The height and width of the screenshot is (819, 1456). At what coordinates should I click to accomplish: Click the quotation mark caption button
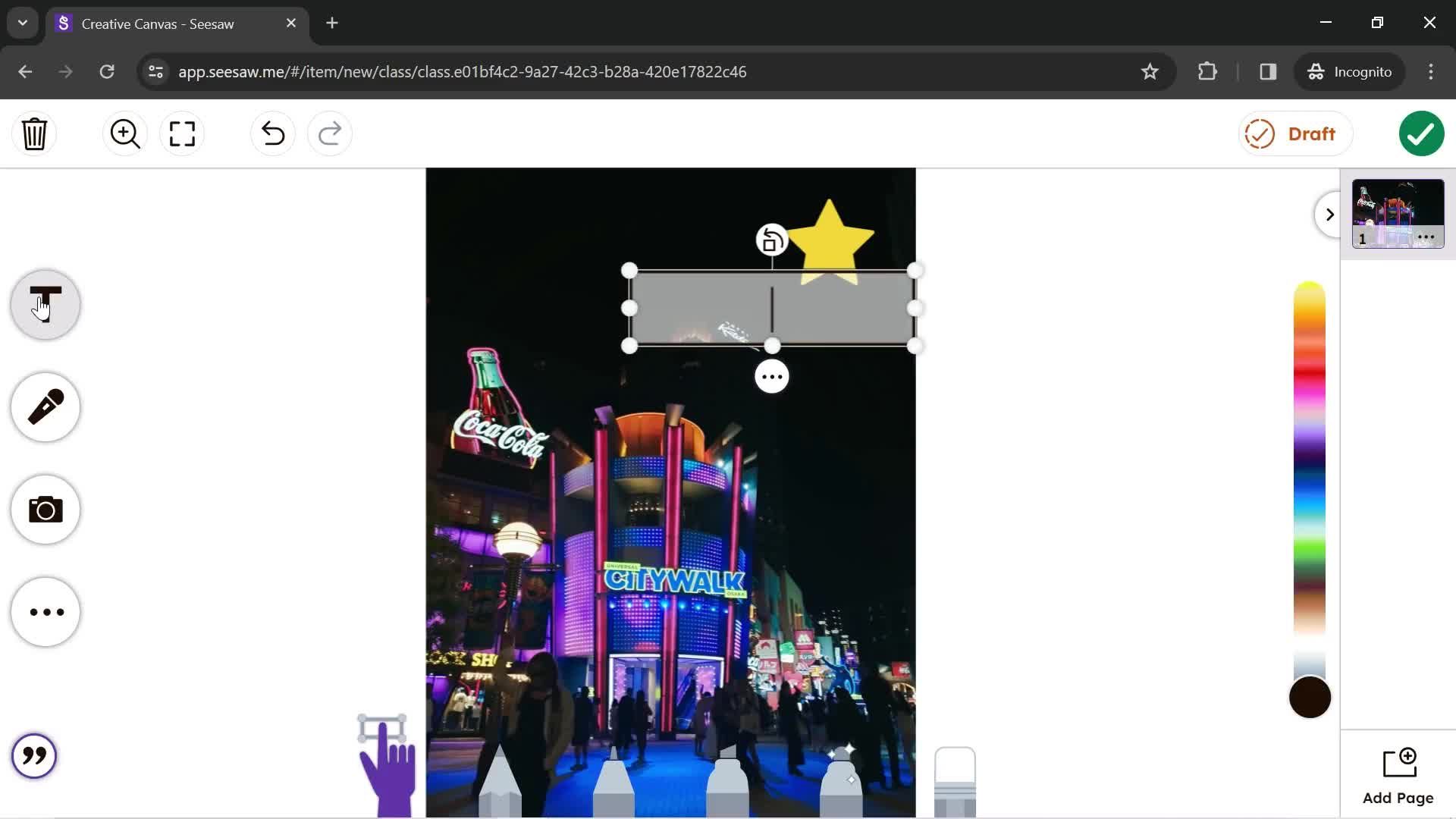click(x=34, y=756)
